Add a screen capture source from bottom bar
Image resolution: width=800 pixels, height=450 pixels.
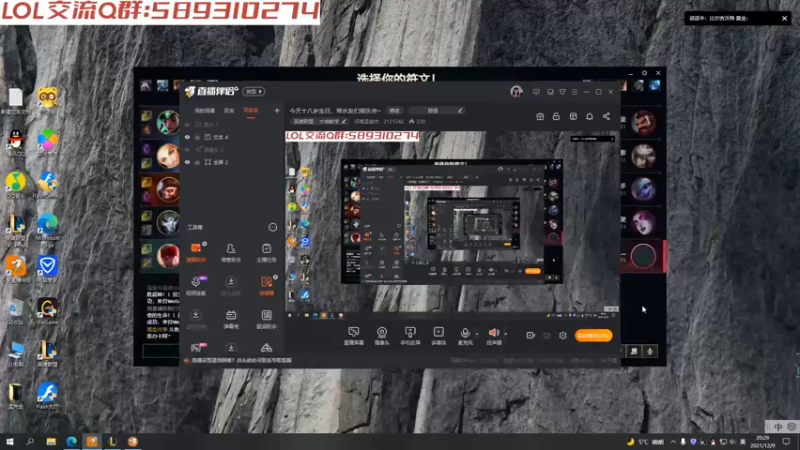[x=354, y=335]
